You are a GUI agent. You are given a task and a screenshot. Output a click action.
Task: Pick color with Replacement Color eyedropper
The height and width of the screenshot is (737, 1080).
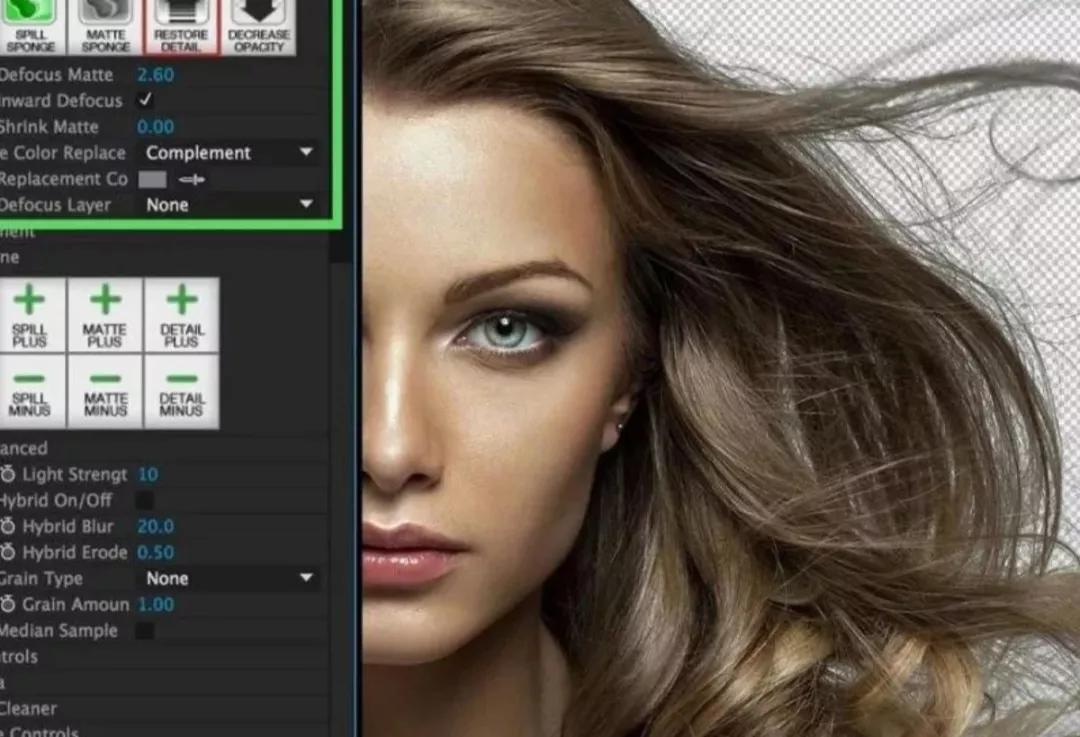click(191, 180)
